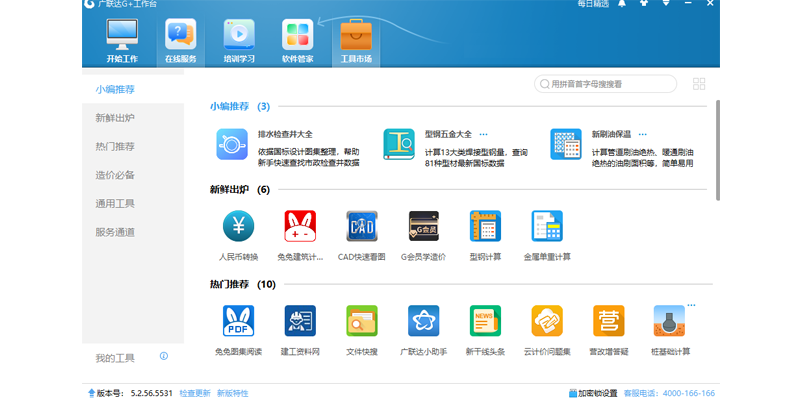Click the 小编推荐 (3) section heading
The height and width of the screenshot is (400, 800).
(240, 107)
